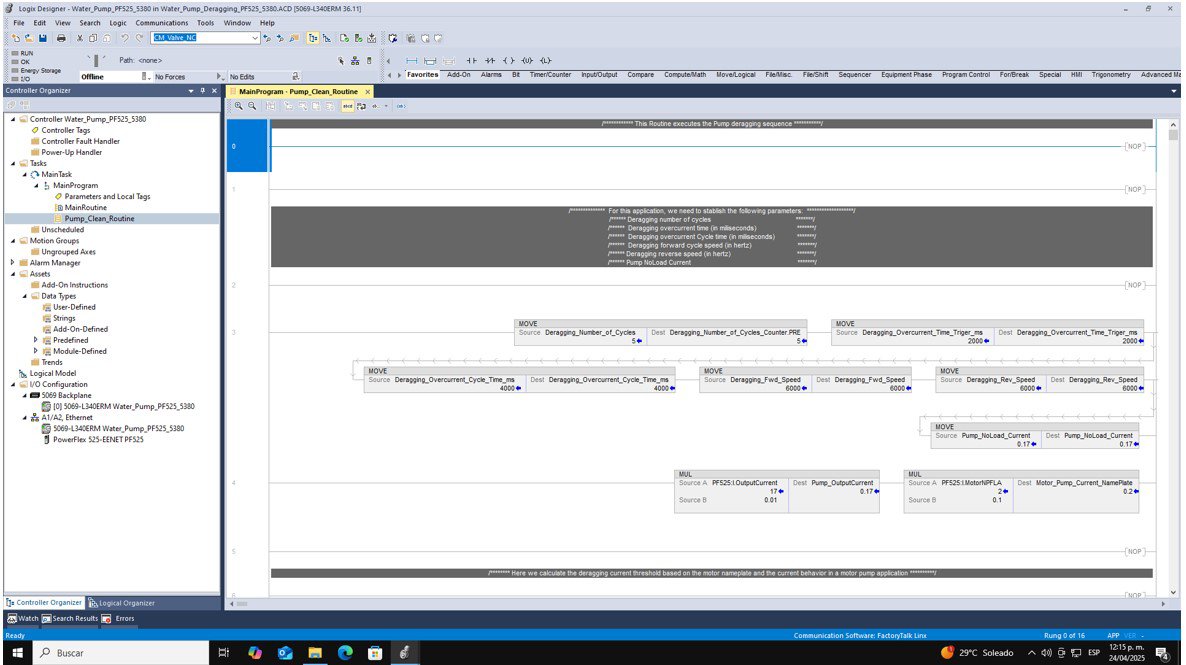Screen dimensions: 1186x665
Task: Open the Logic menu
Action: (118, 23)
